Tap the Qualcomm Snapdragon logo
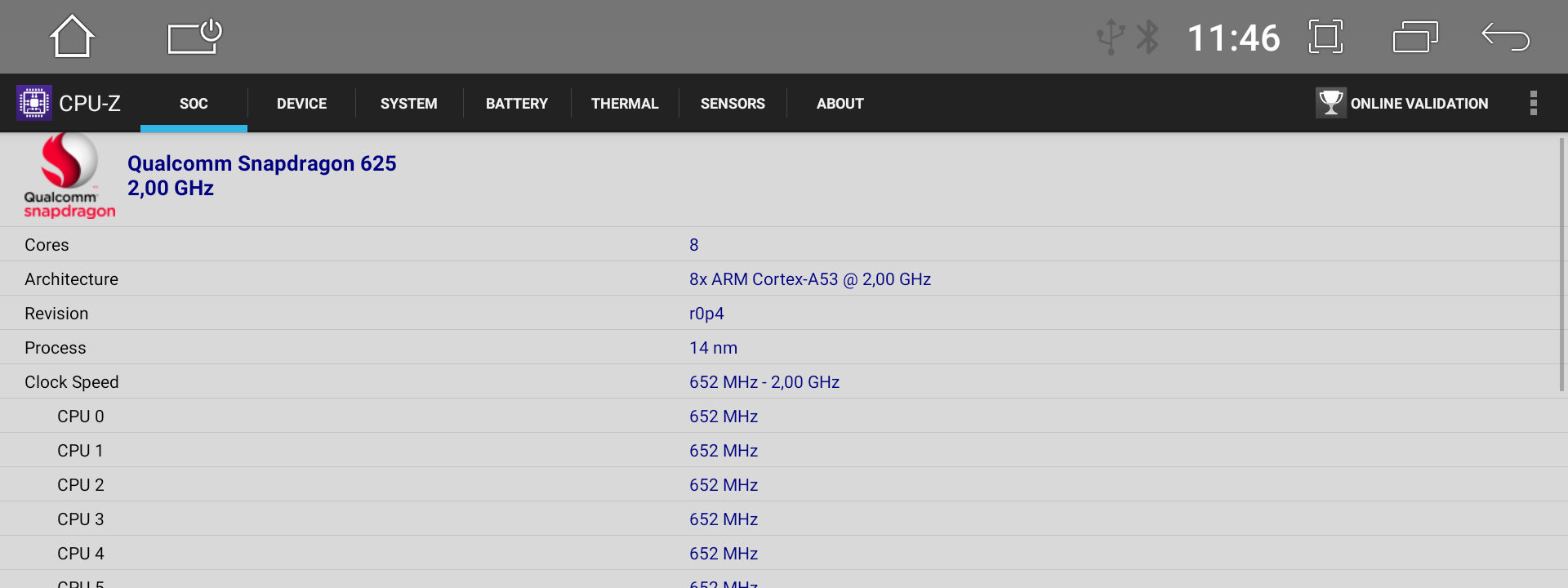 pos(69,176)
